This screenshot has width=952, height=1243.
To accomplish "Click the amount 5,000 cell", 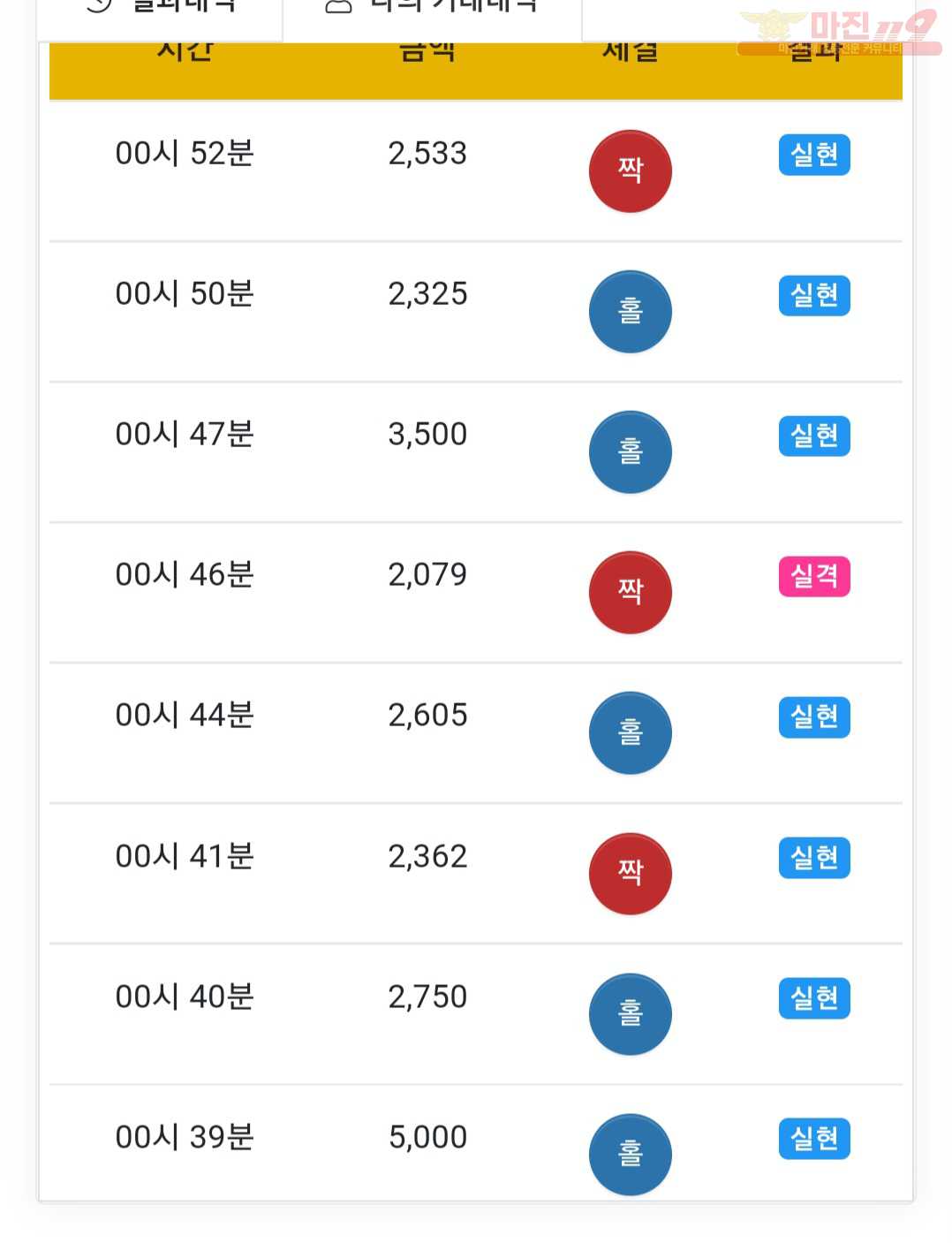I will 427,1137.
